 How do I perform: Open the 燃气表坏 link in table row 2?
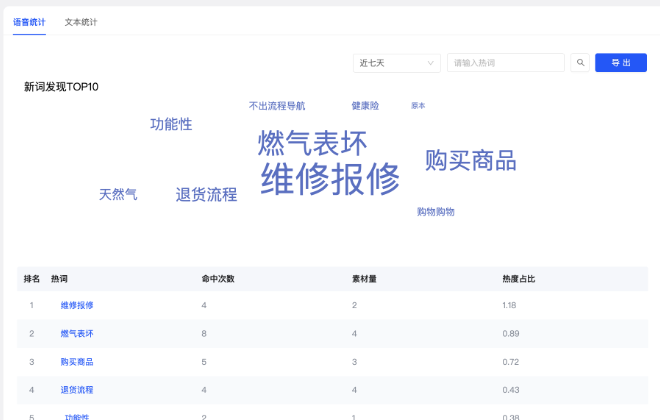pos(77,333)
